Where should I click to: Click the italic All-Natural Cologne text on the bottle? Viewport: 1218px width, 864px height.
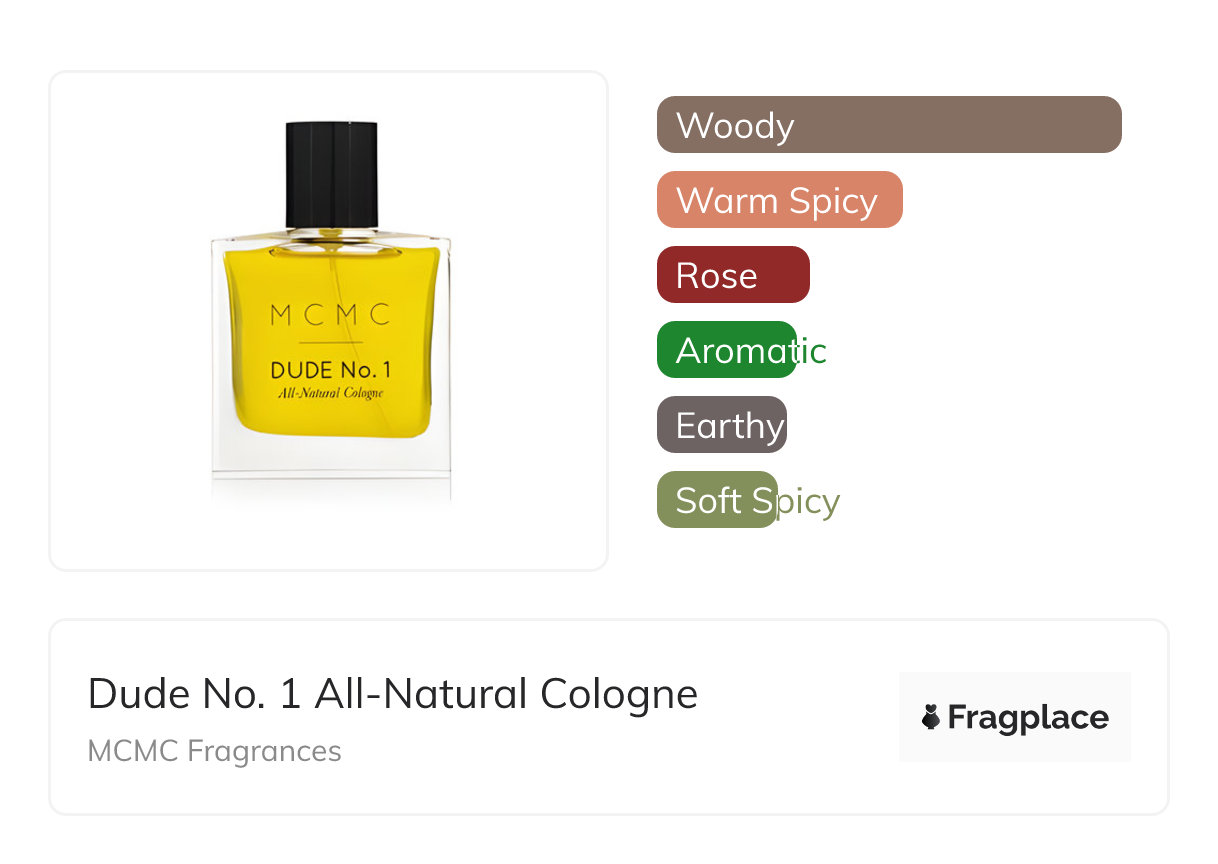[x=331, y=393]
